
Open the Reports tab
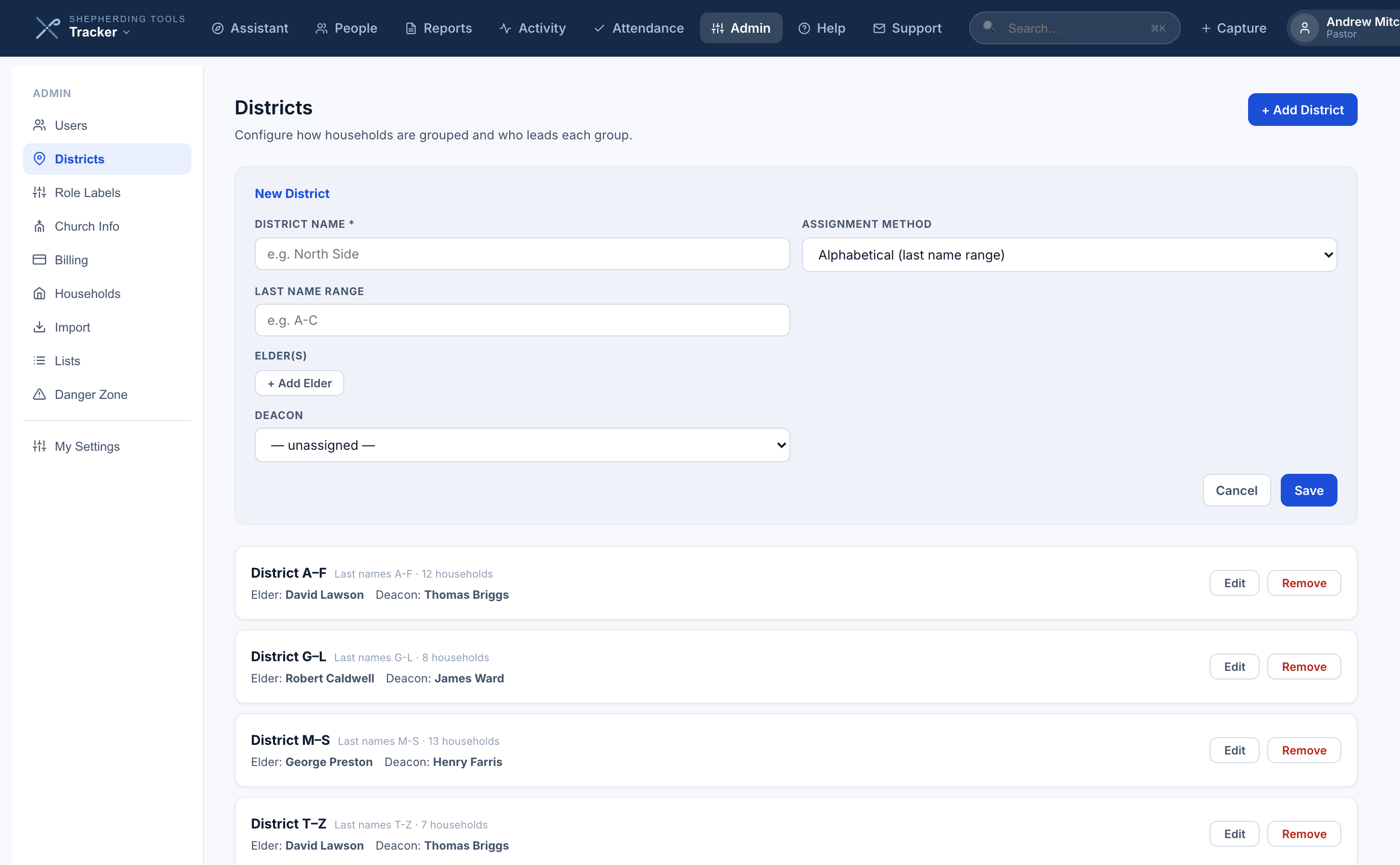[x=438, y=28]
